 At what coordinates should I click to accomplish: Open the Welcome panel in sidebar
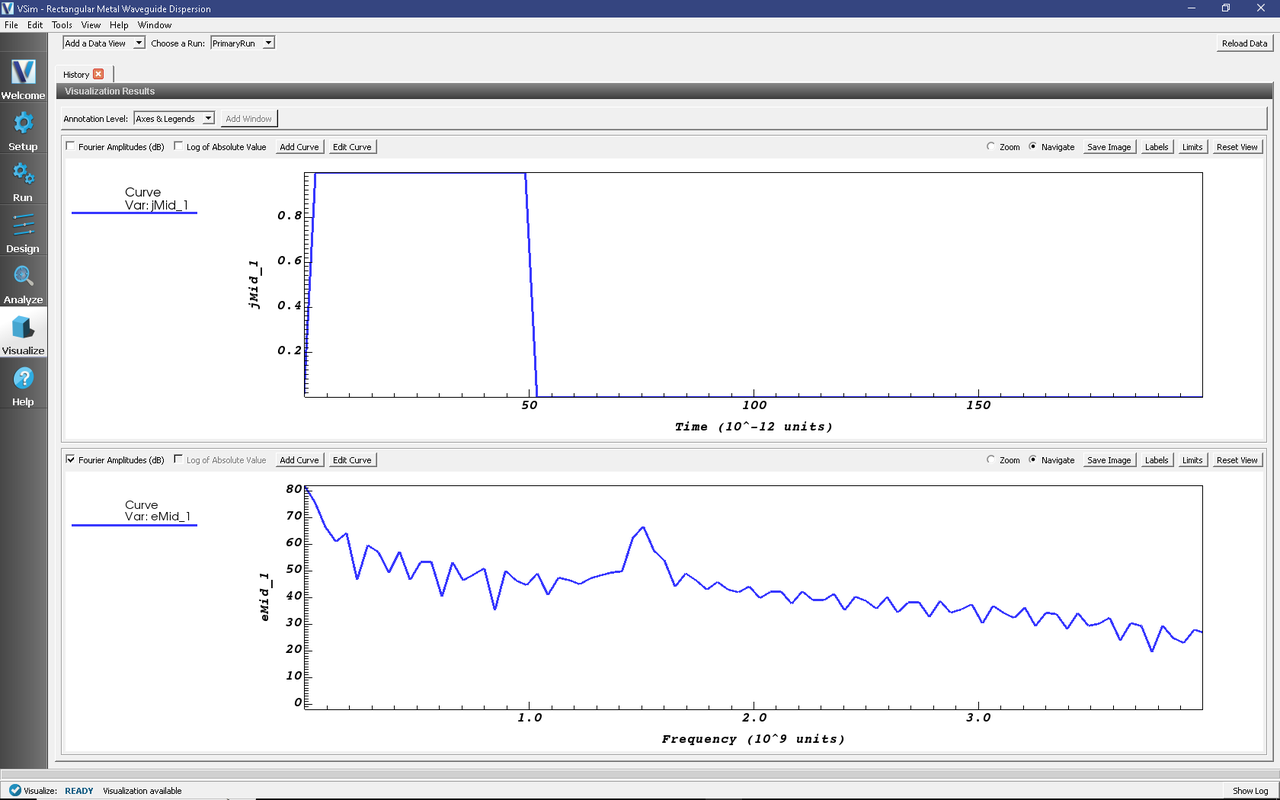pos(23,79)
